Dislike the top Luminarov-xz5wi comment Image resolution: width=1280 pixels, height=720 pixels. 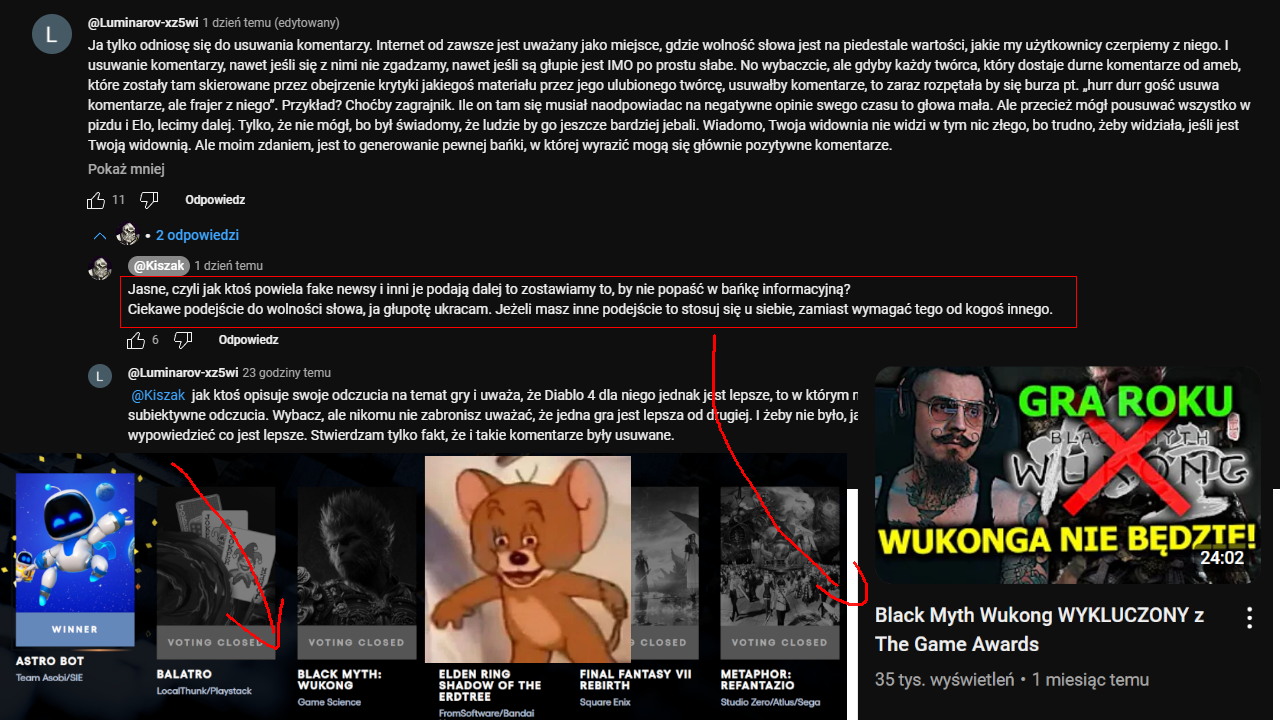pyautogui.click(x=149, y=200)
